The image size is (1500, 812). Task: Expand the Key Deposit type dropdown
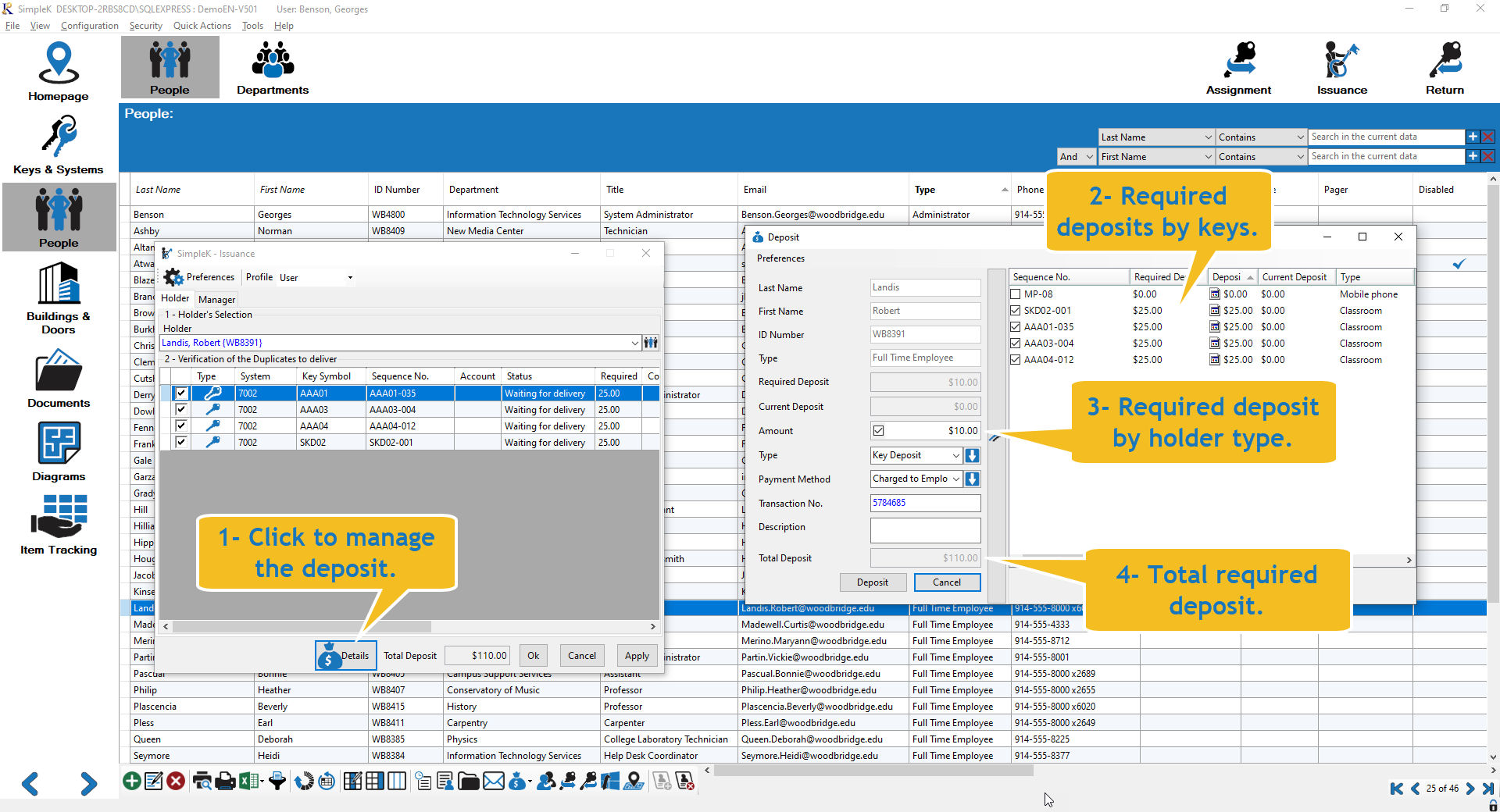click(x=955, y=455)
